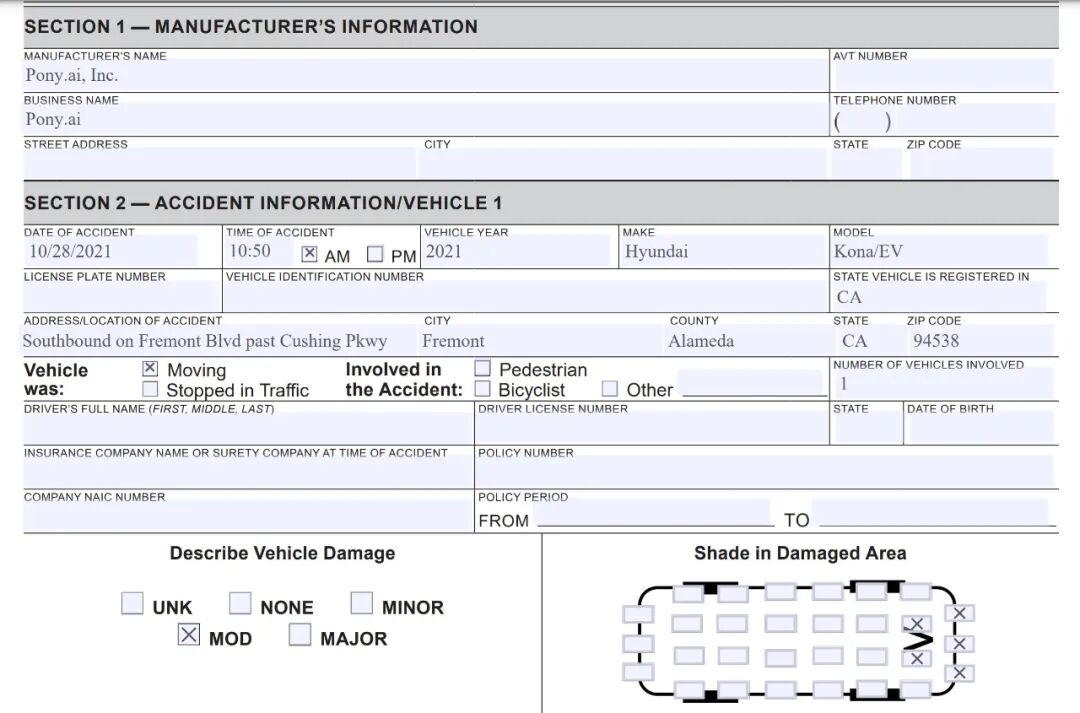Click the Policy Period FROM field
Screen dimensions: 1080x713
coord(654,513)
